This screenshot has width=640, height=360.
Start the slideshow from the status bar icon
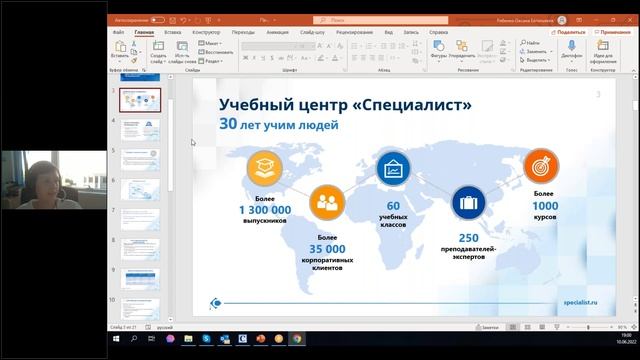(557, 327)
